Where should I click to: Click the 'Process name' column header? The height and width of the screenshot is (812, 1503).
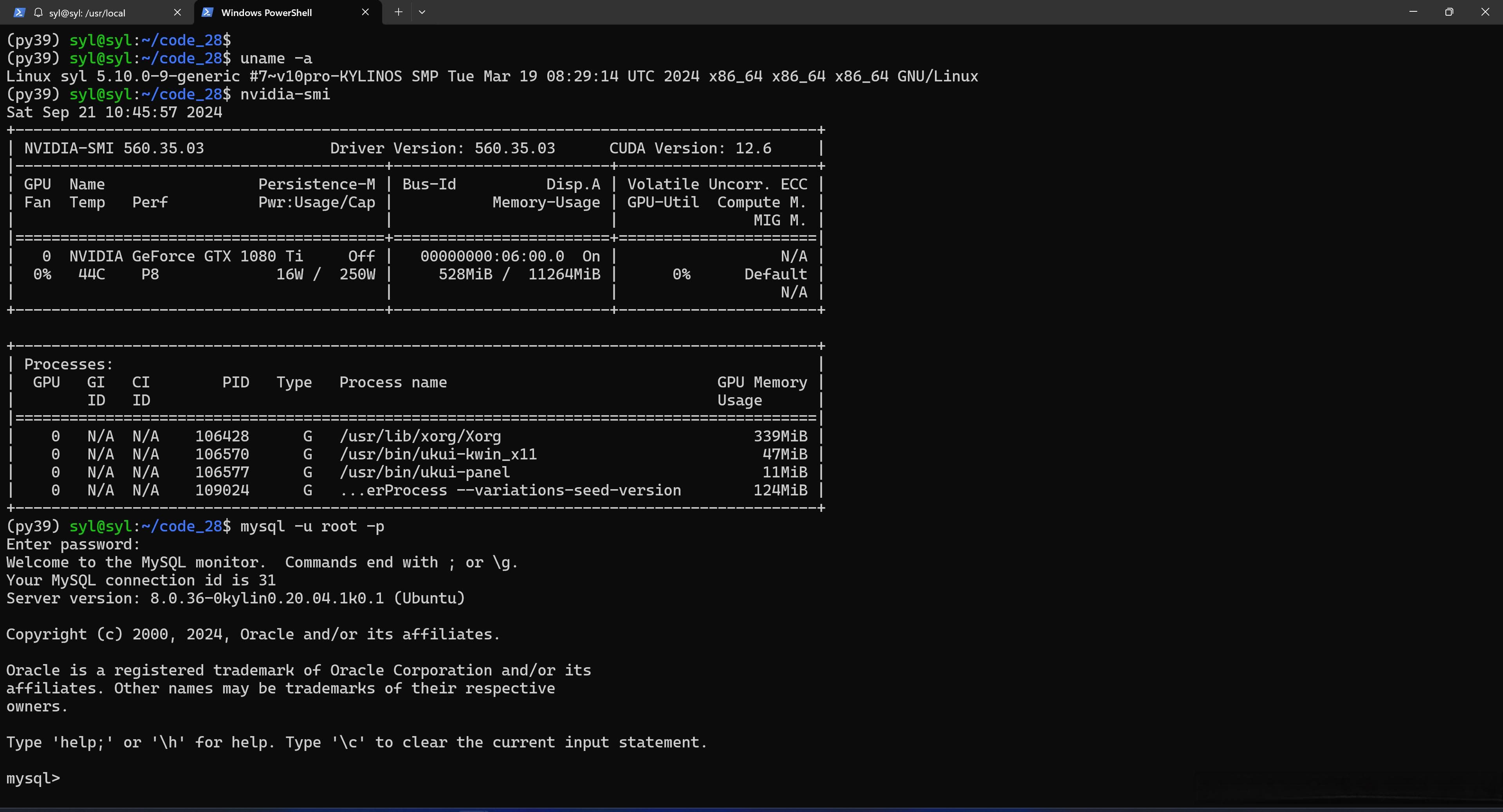tap(393, 383)
